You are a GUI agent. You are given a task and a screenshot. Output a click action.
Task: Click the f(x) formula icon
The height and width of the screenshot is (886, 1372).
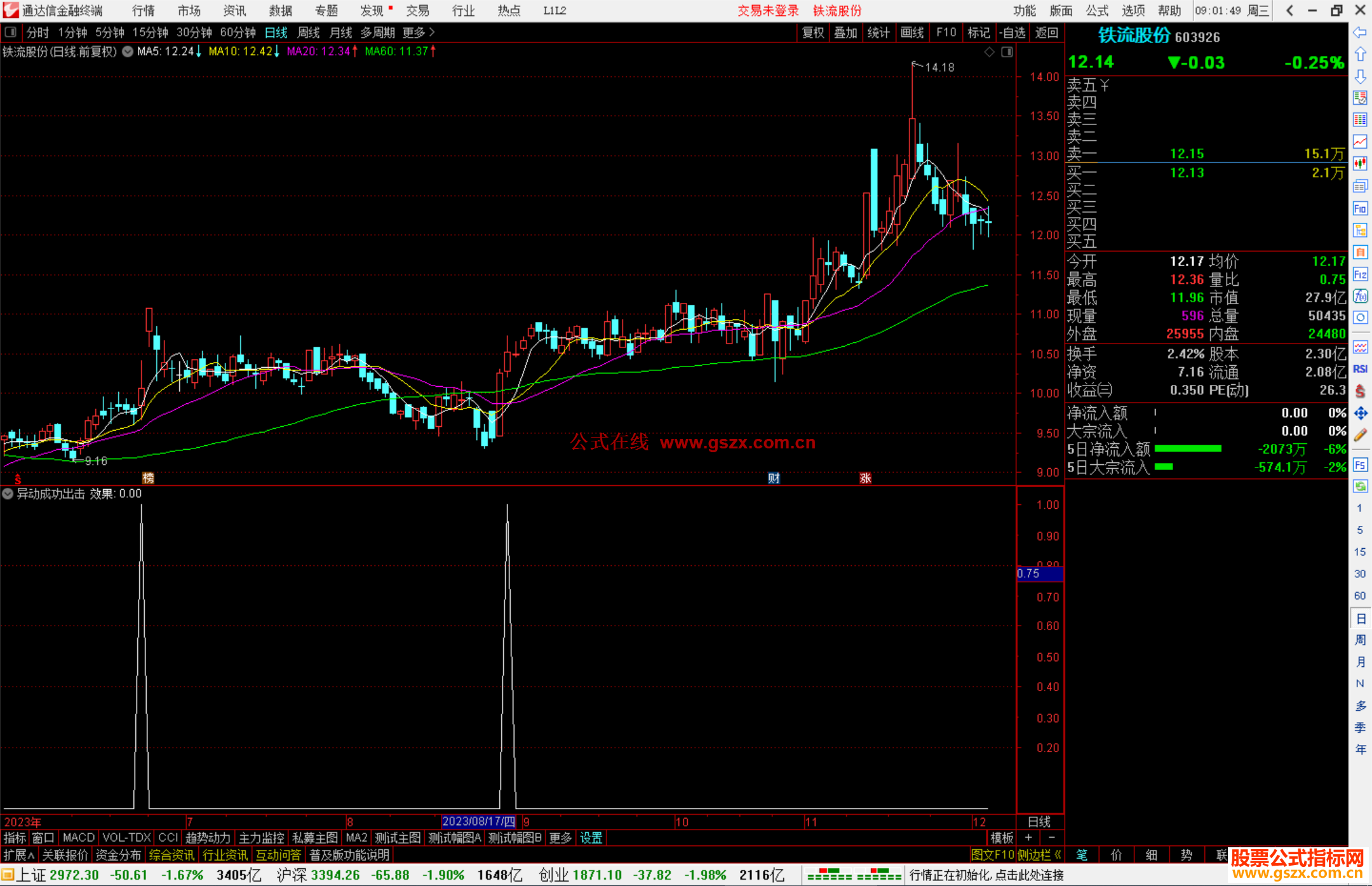1360,297
